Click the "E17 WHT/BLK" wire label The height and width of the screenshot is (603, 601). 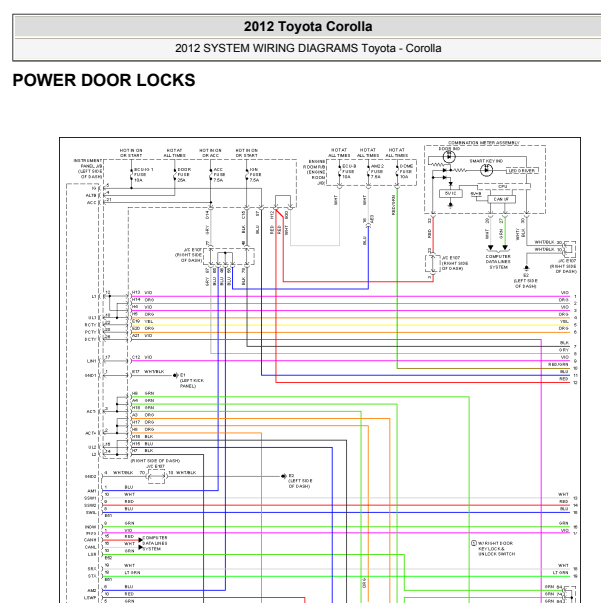coord(148,371)
